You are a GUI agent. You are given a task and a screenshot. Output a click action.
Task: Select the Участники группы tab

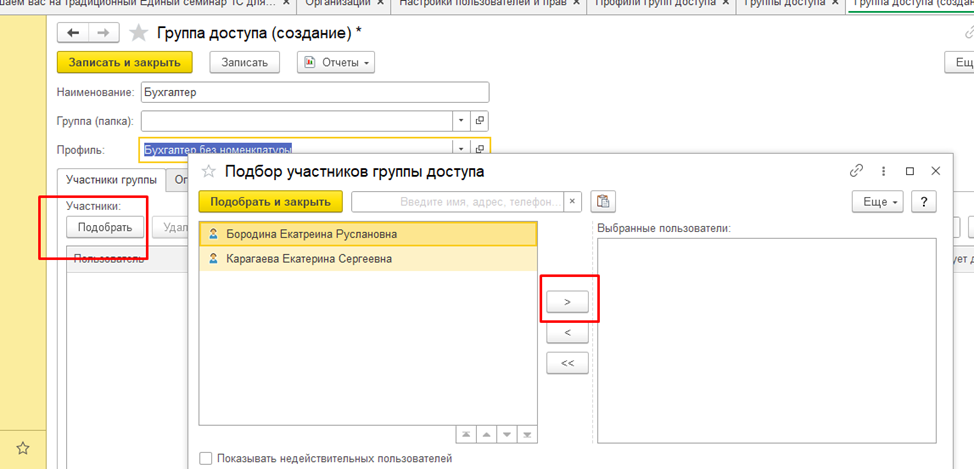pyautogui.click(x=111, y=180)
